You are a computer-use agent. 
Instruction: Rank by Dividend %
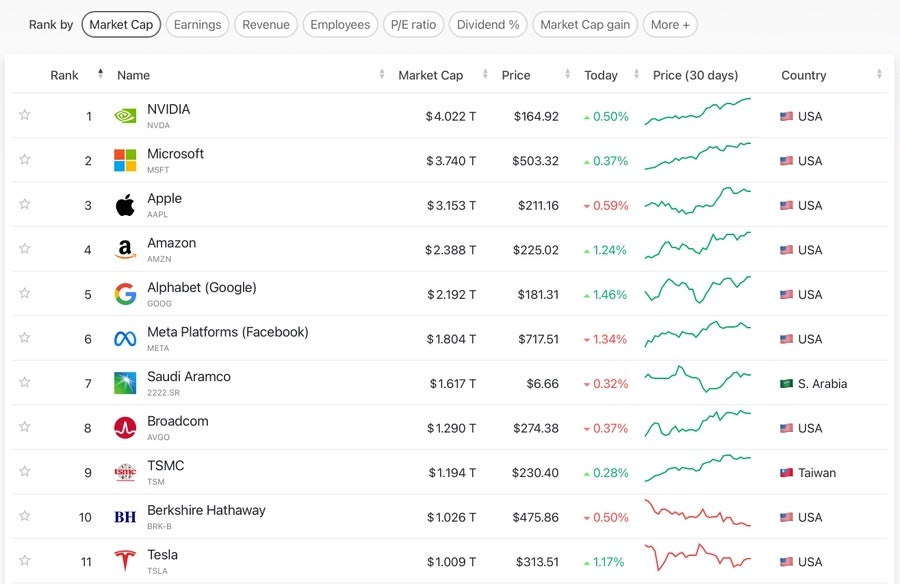[x=488, y=25]
